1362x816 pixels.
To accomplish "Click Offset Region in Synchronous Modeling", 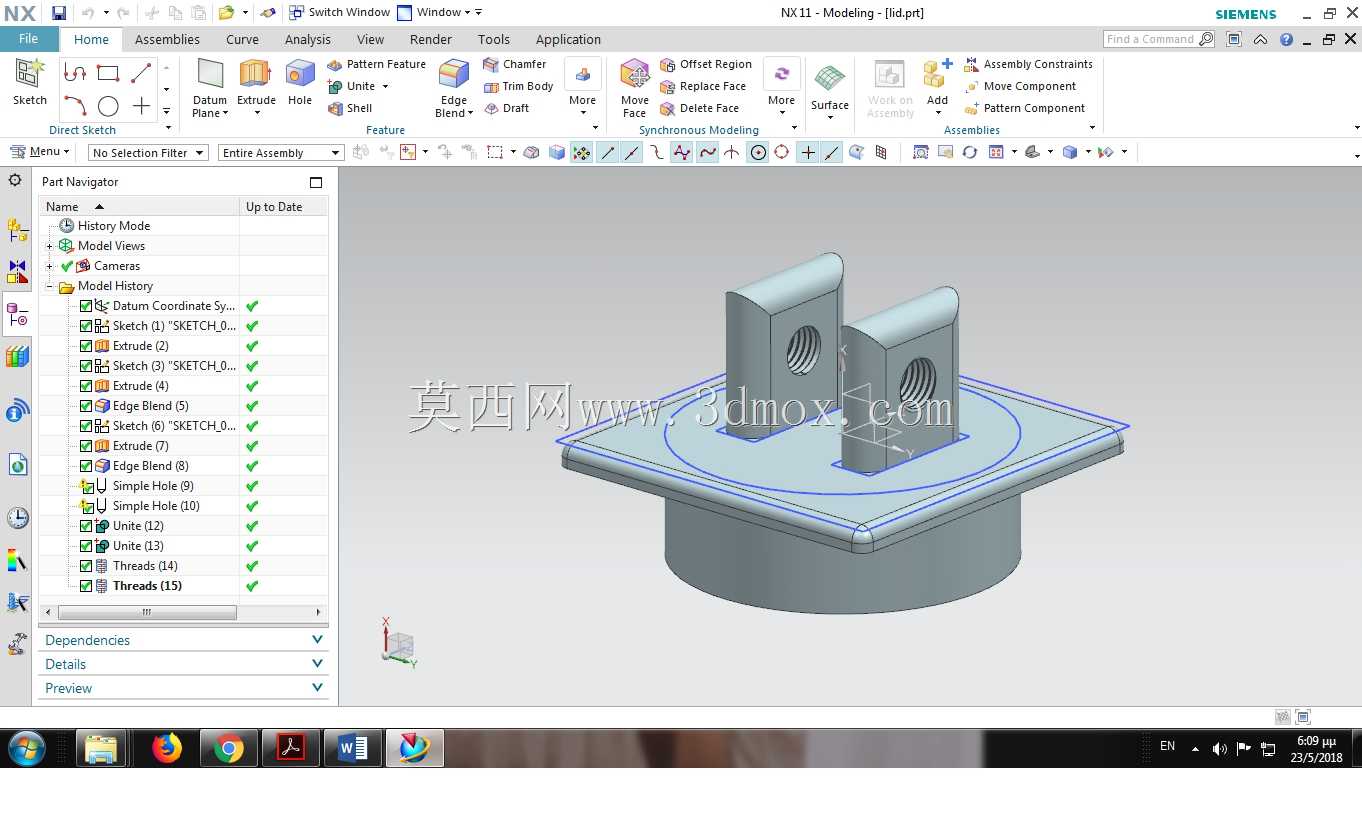I will pos(706,64).
